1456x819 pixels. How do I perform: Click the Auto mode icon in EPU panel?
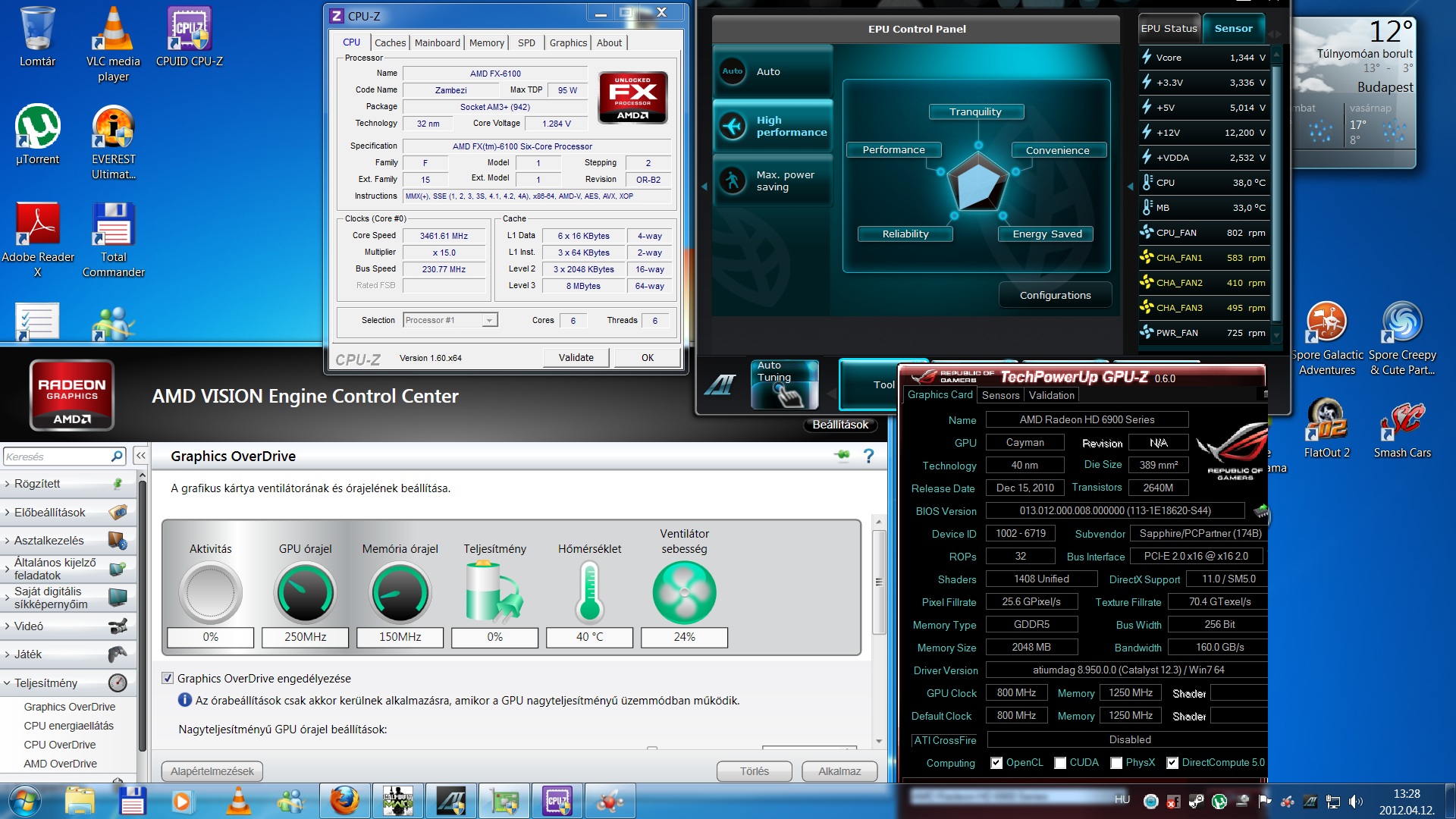tap(733, 71)
